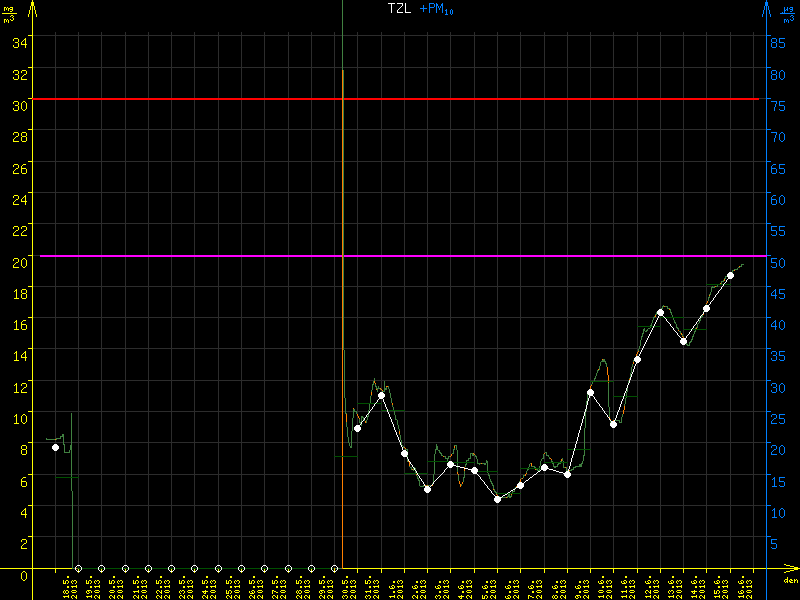The width and height of the screenshot is (800, 600).
Task: Click the orange vertical marker line
Action: click(343, 300)
